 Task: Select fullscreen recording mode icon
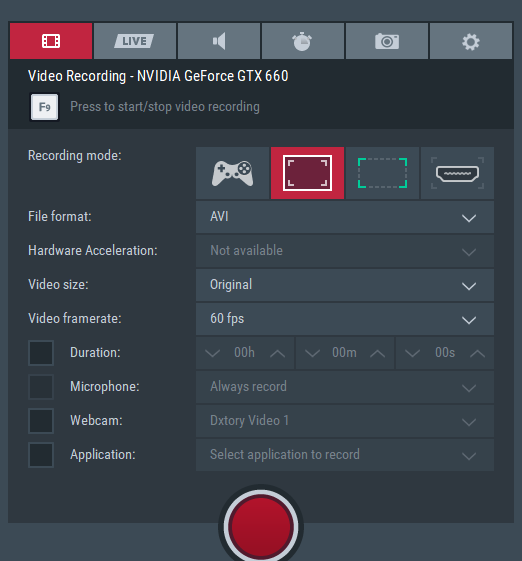click(307, 173)
